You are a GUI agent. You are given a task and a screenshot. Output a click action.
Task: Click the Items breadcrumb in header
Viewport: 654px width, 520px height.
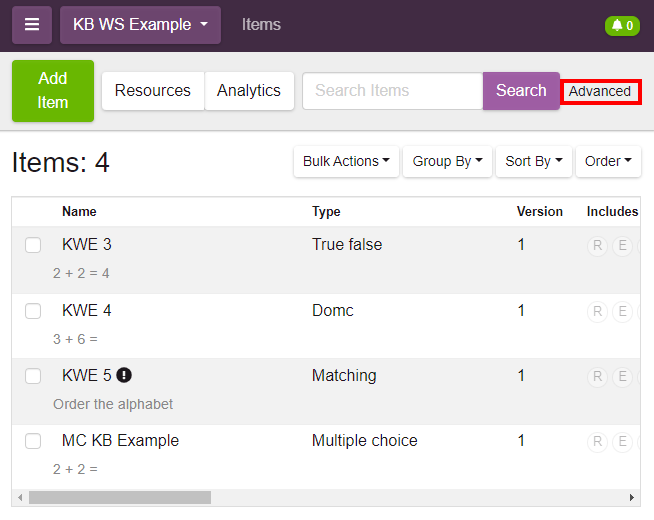tap(261, 25)
